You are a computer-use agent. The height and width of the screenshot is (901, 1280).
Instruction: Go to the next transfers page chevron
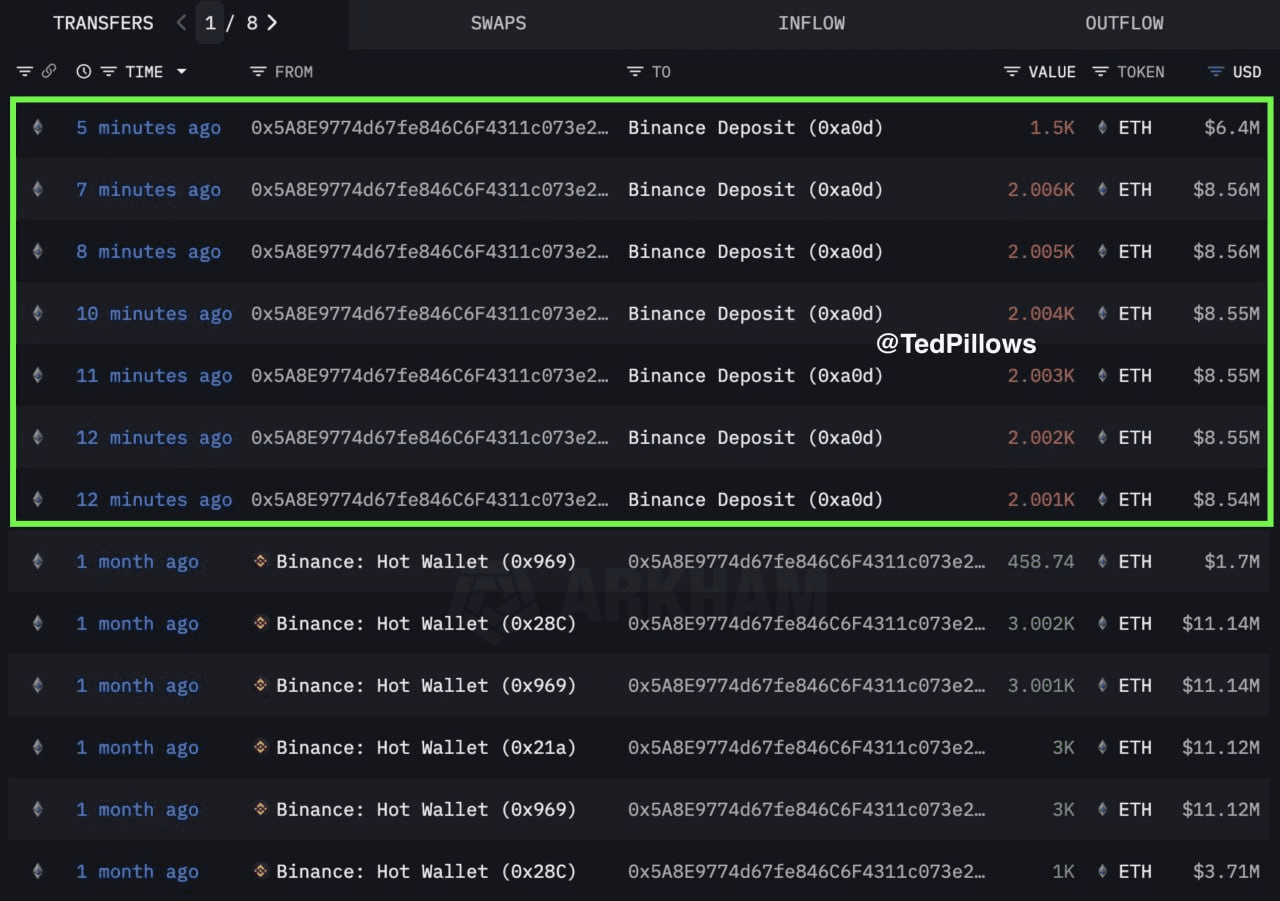[272, 22]
